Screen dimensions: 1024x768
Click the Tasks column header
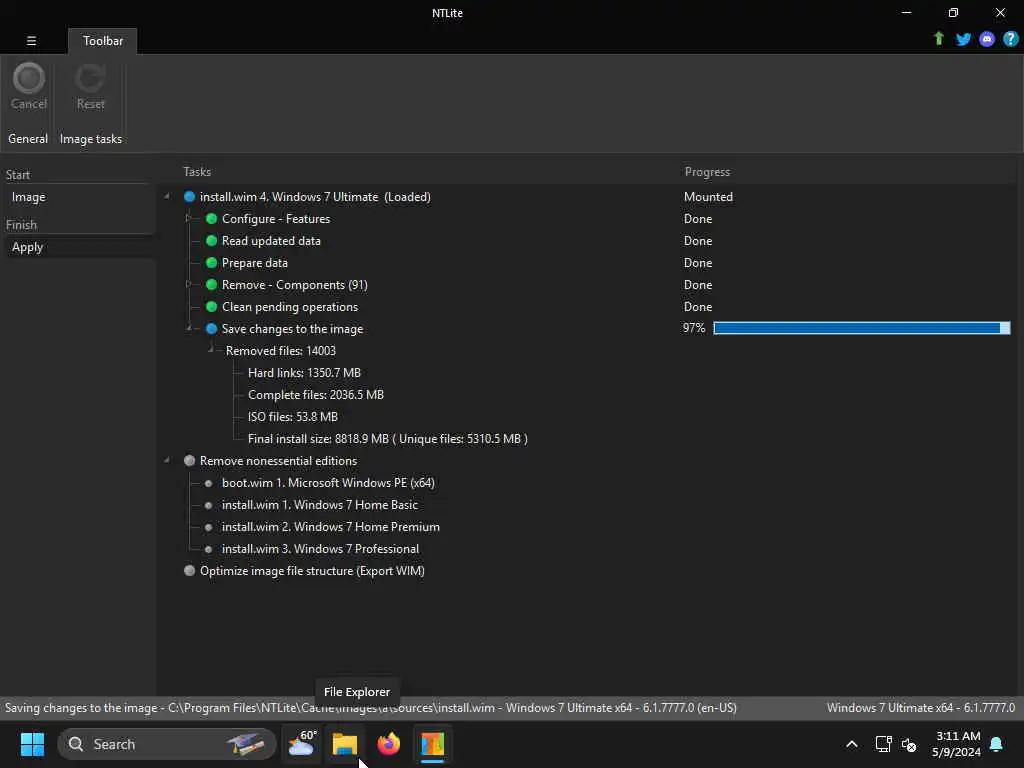197,172
